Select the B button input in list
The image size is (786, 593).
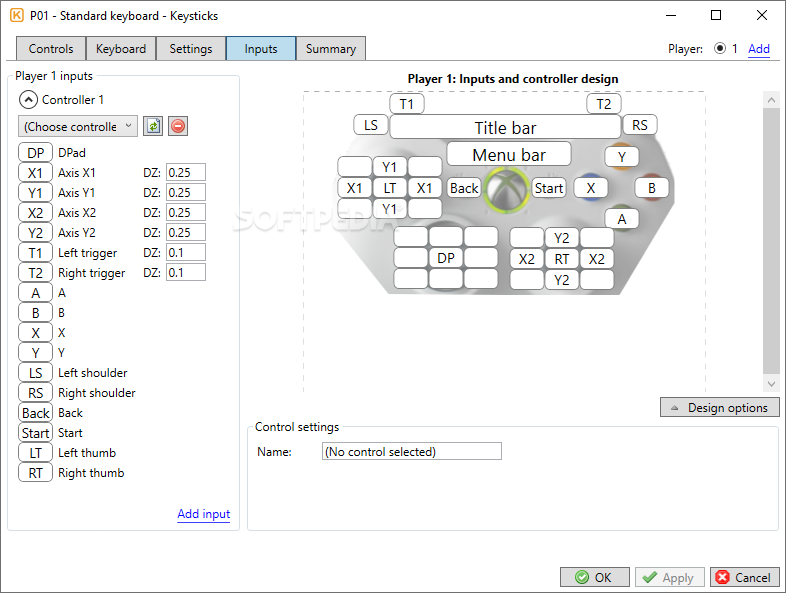(x=36, y=313)
